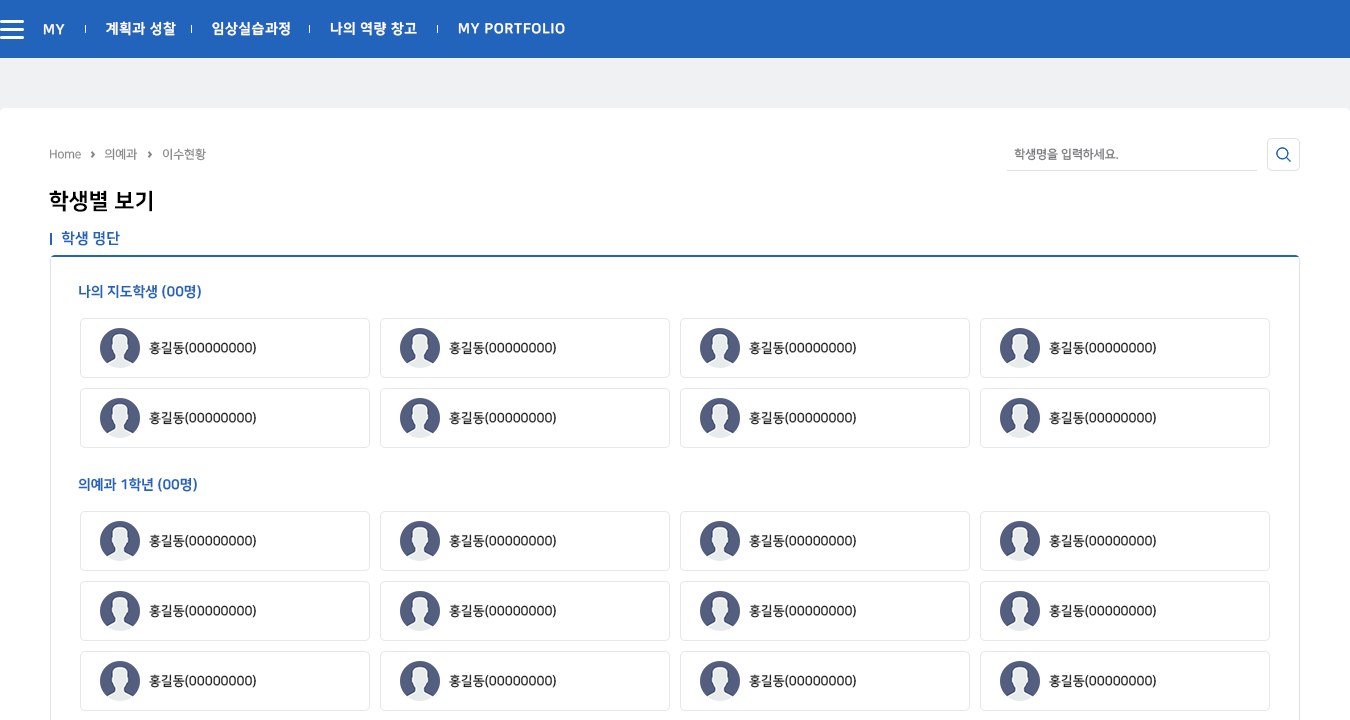Open first student card under 의예과 1학년

(x=225, y=541)
